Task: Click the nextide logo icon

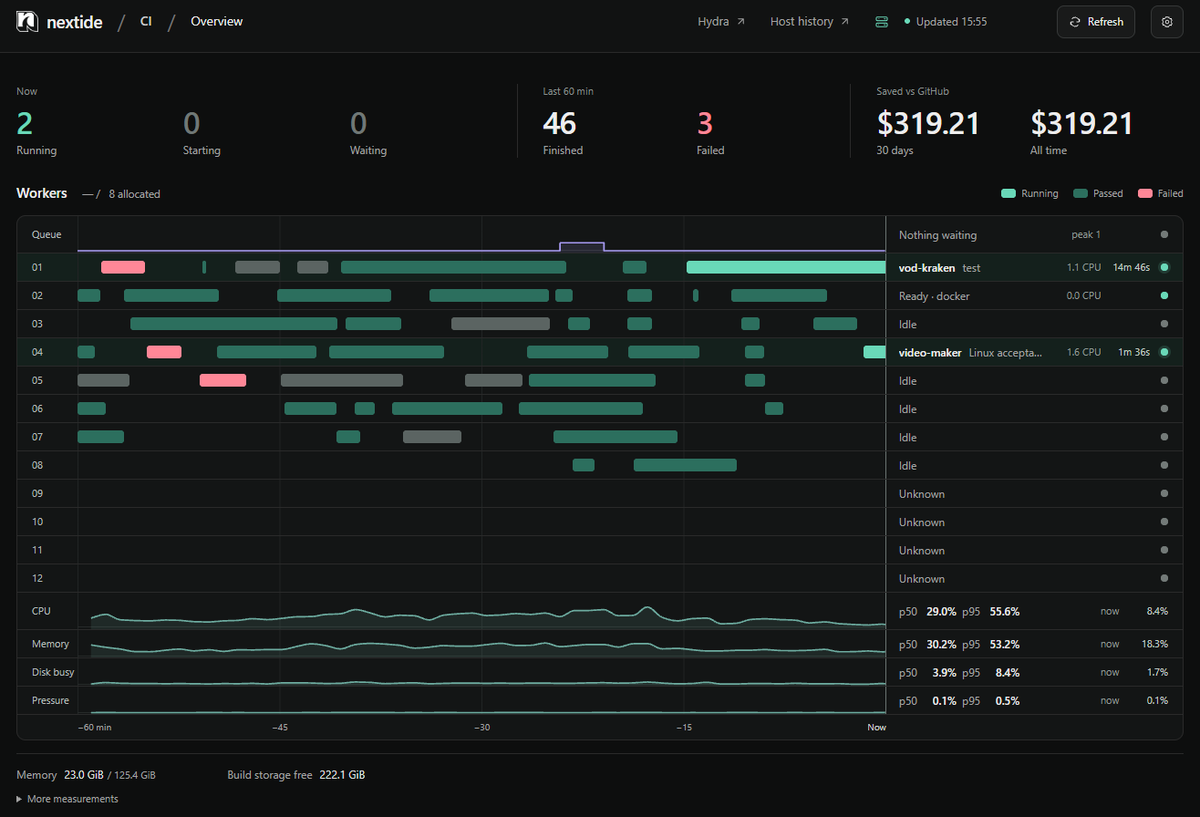Action: pyautogui.click(x=28, y=21)
